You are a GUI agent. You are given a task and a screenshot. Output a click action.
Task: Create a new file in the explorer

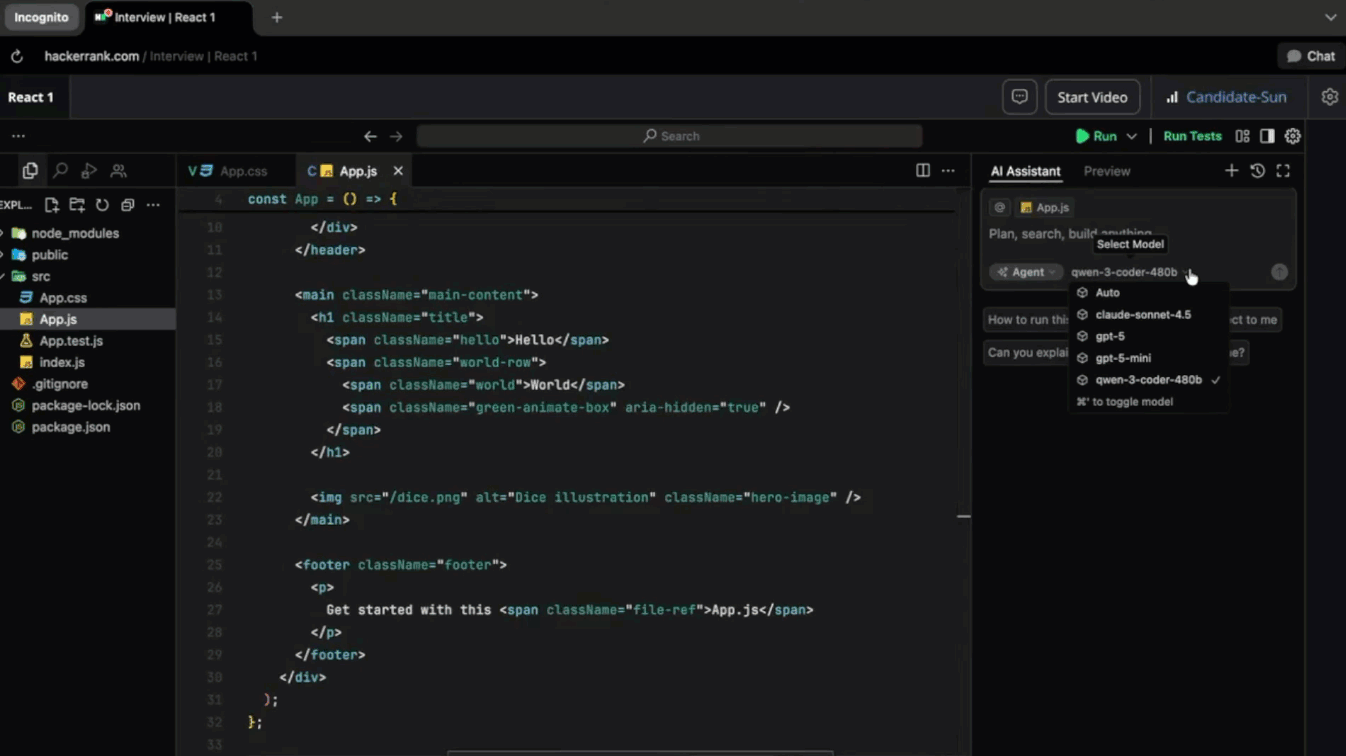[52, 205]
